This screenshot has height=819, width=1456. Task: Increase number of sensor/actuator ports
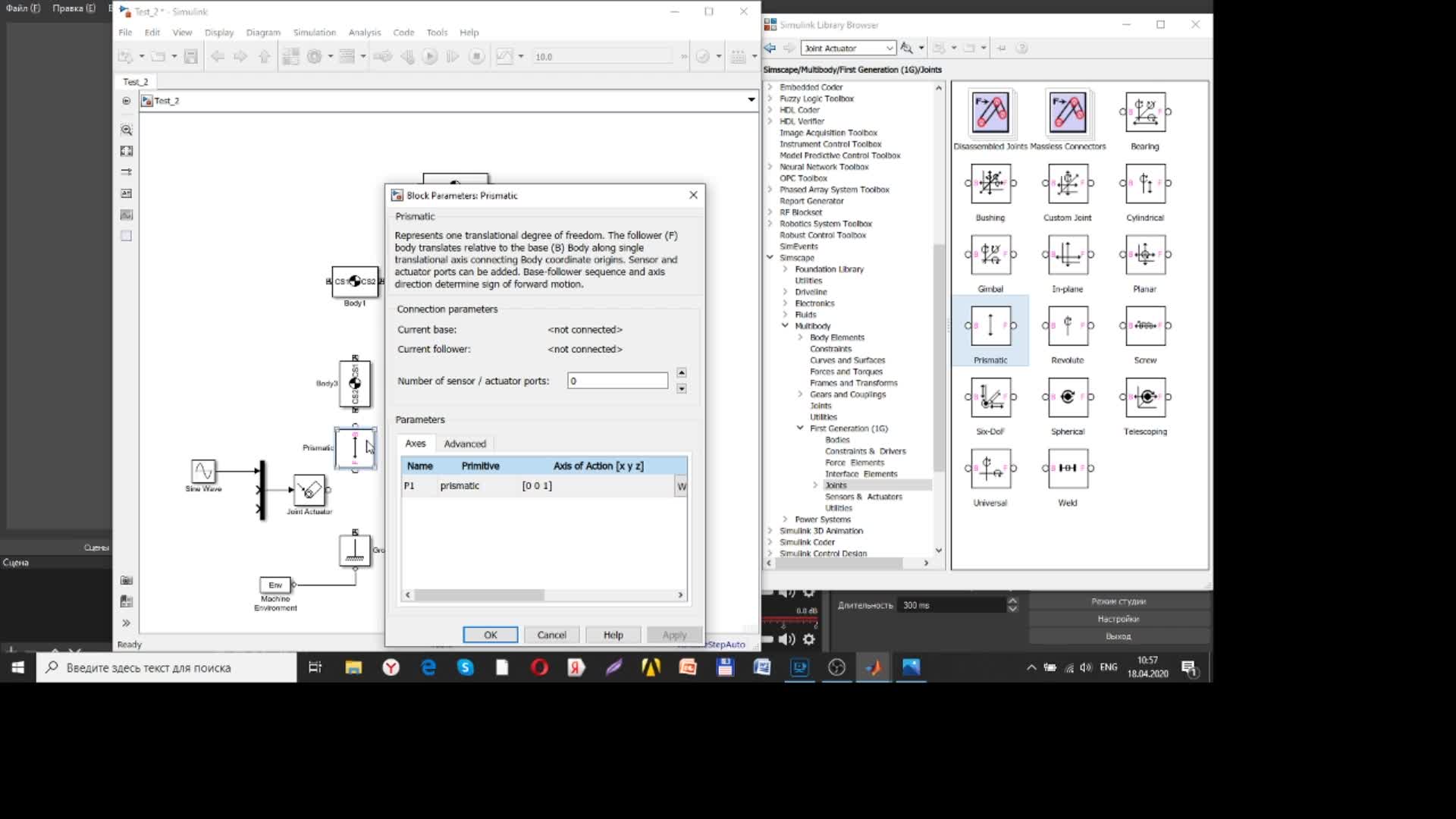click(682, 373)
